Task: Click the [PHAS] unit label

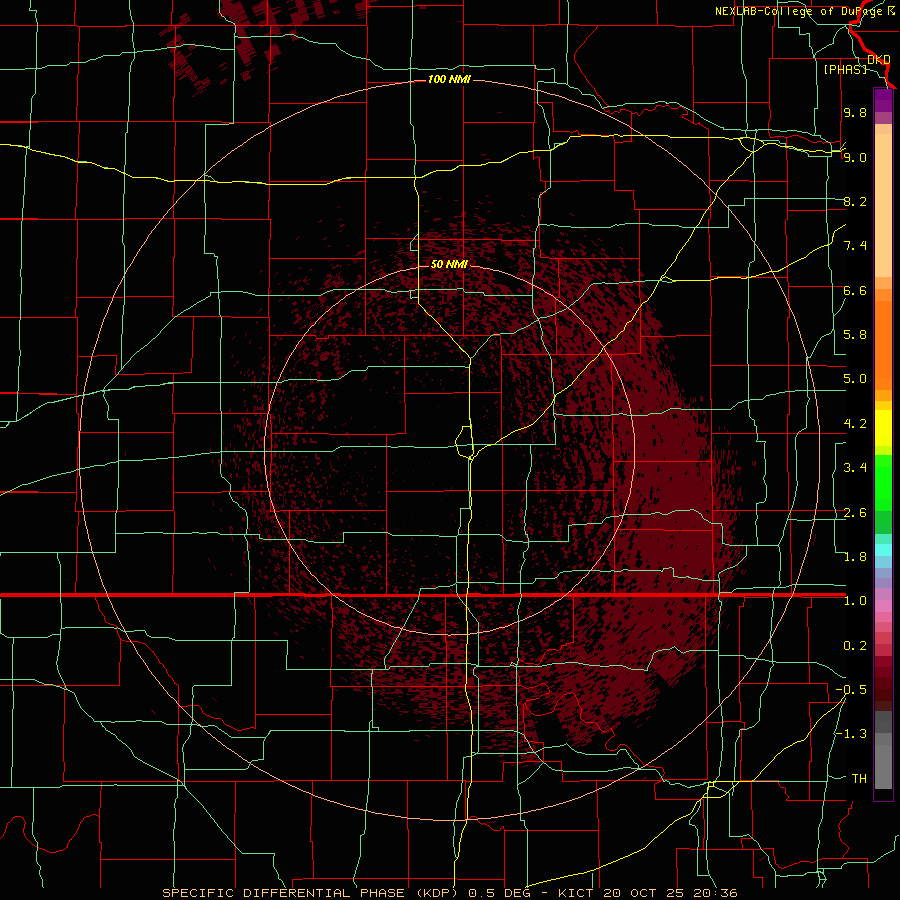Action: [845, 69]
